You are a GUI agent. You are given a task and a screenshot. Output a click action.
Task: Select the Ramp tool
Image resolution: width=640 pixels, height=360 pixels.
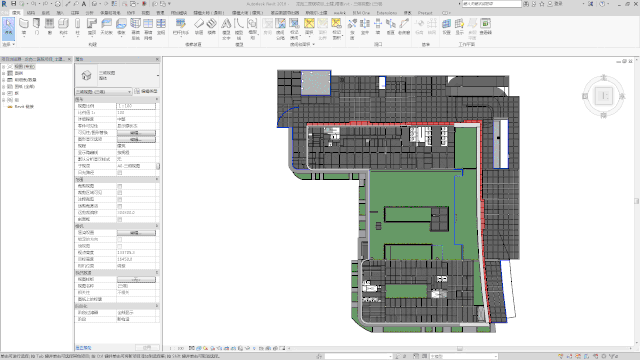click(199, 27)
